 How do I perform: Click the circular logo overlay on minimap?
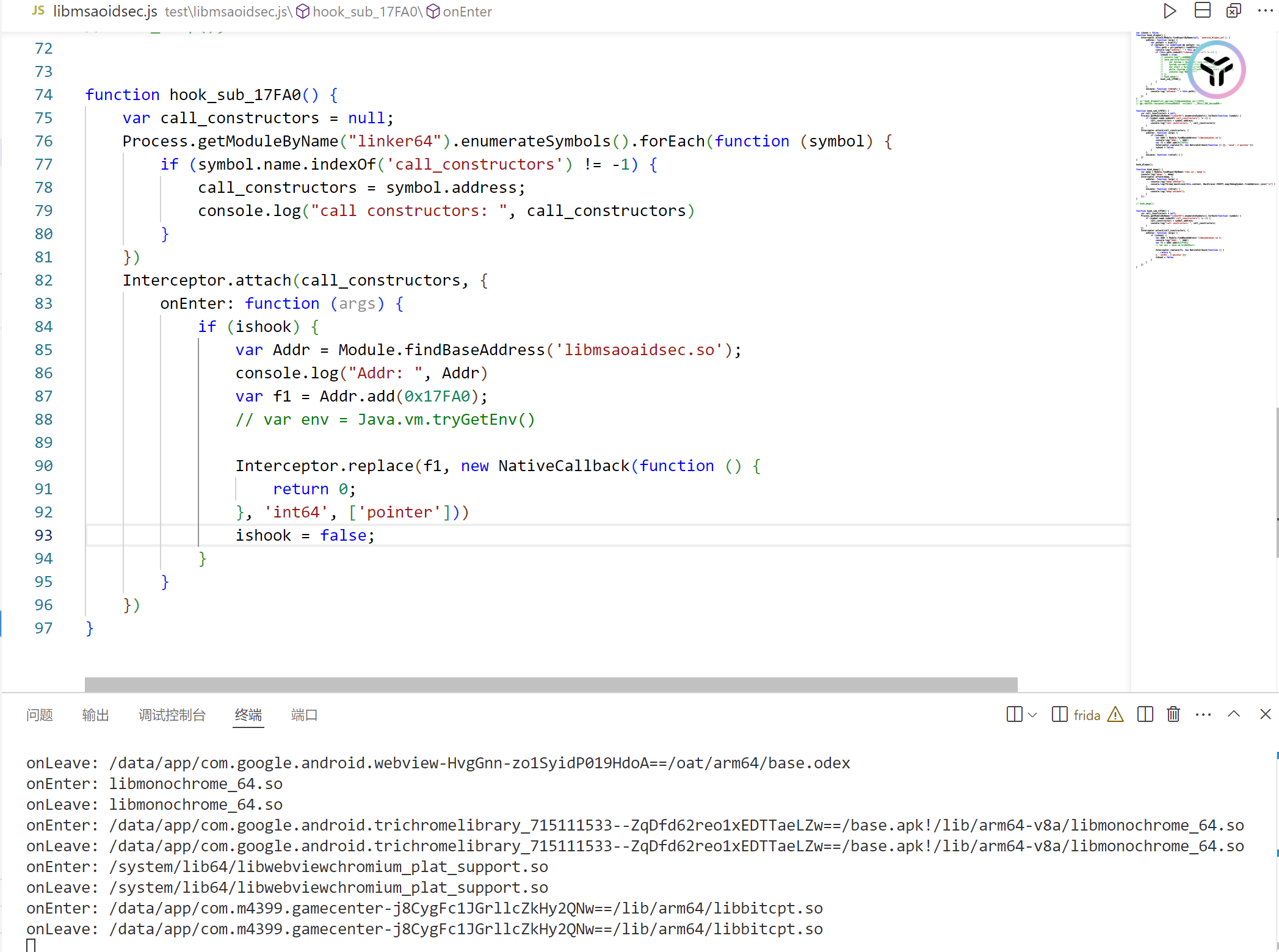pos(1216,69)
